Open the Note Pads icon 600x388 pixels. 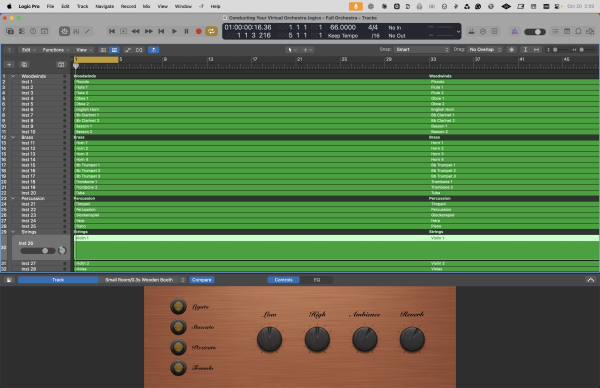pyautogui.click(x=567, y=31)
